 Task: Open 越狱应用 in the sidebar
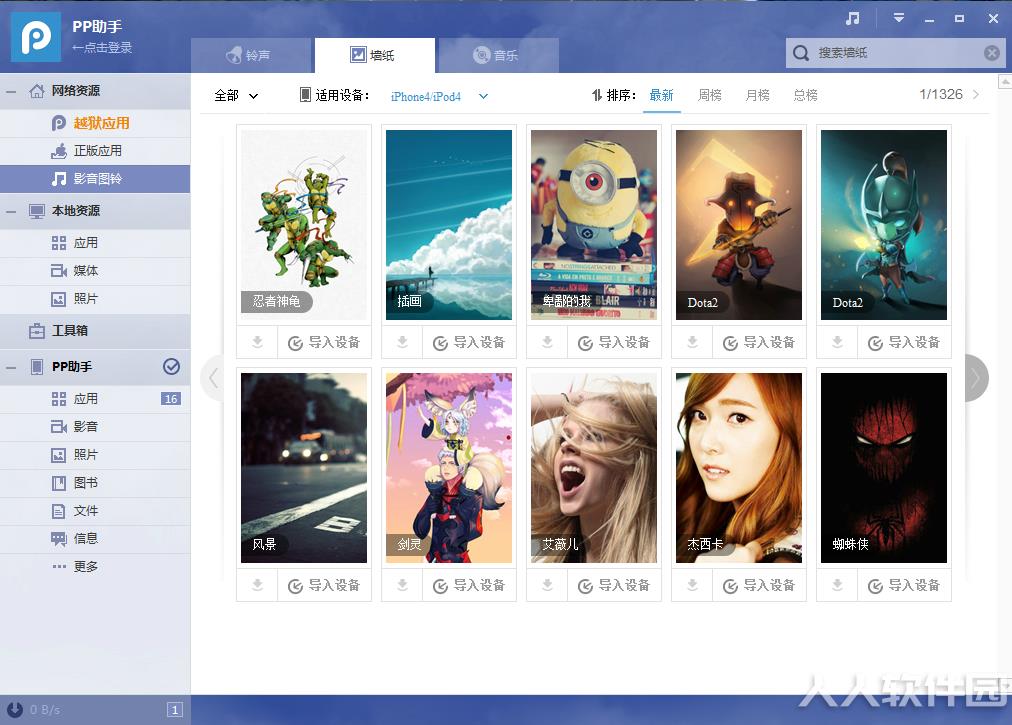click(x=96, y=123)
